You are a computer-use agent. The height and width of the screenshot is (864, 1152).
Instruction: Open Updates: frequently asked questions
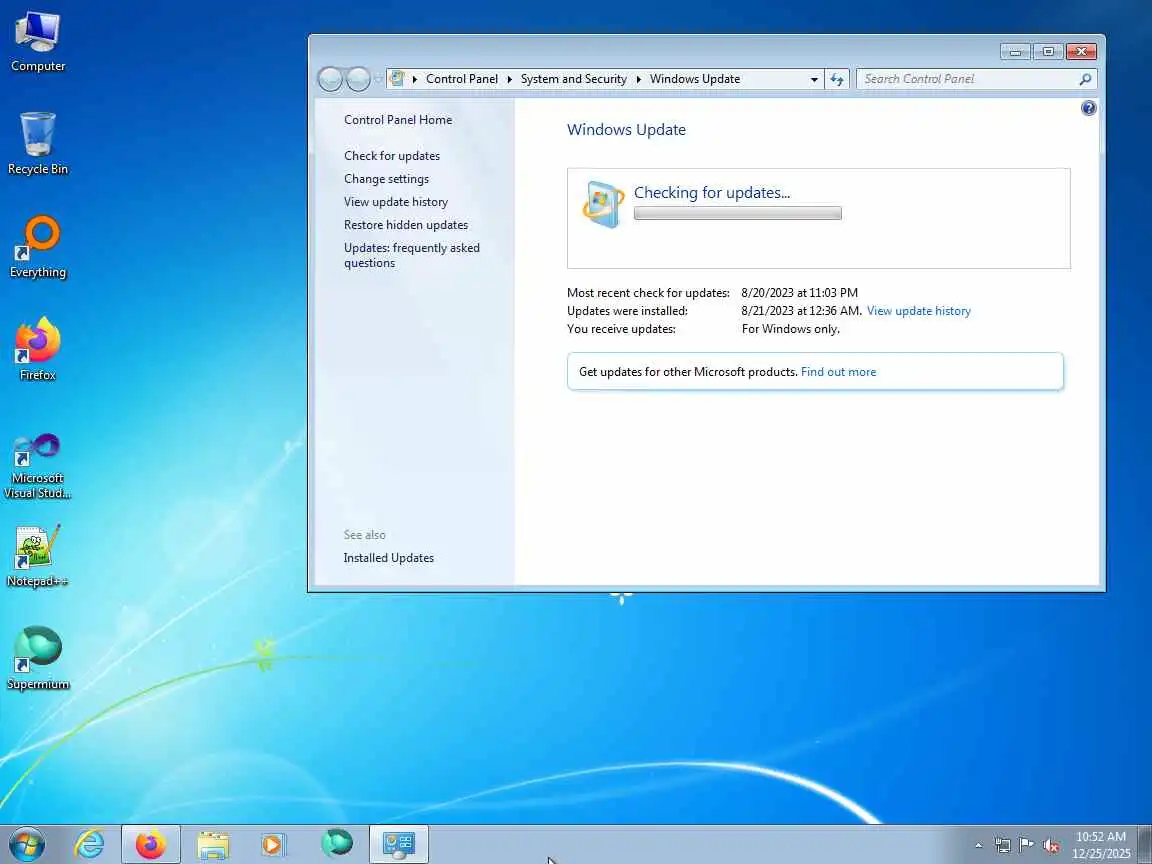tap(411, 255)
